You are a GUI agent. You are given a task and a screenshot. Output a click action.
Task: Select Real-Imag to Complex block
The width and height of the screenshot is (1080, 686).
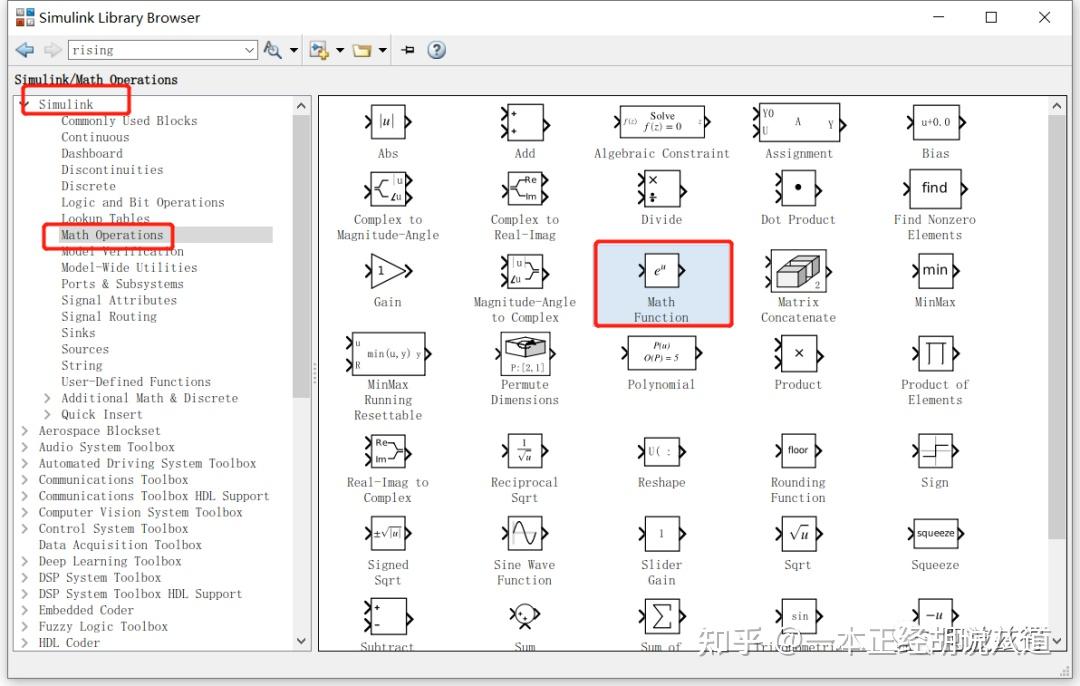(388, 451)
